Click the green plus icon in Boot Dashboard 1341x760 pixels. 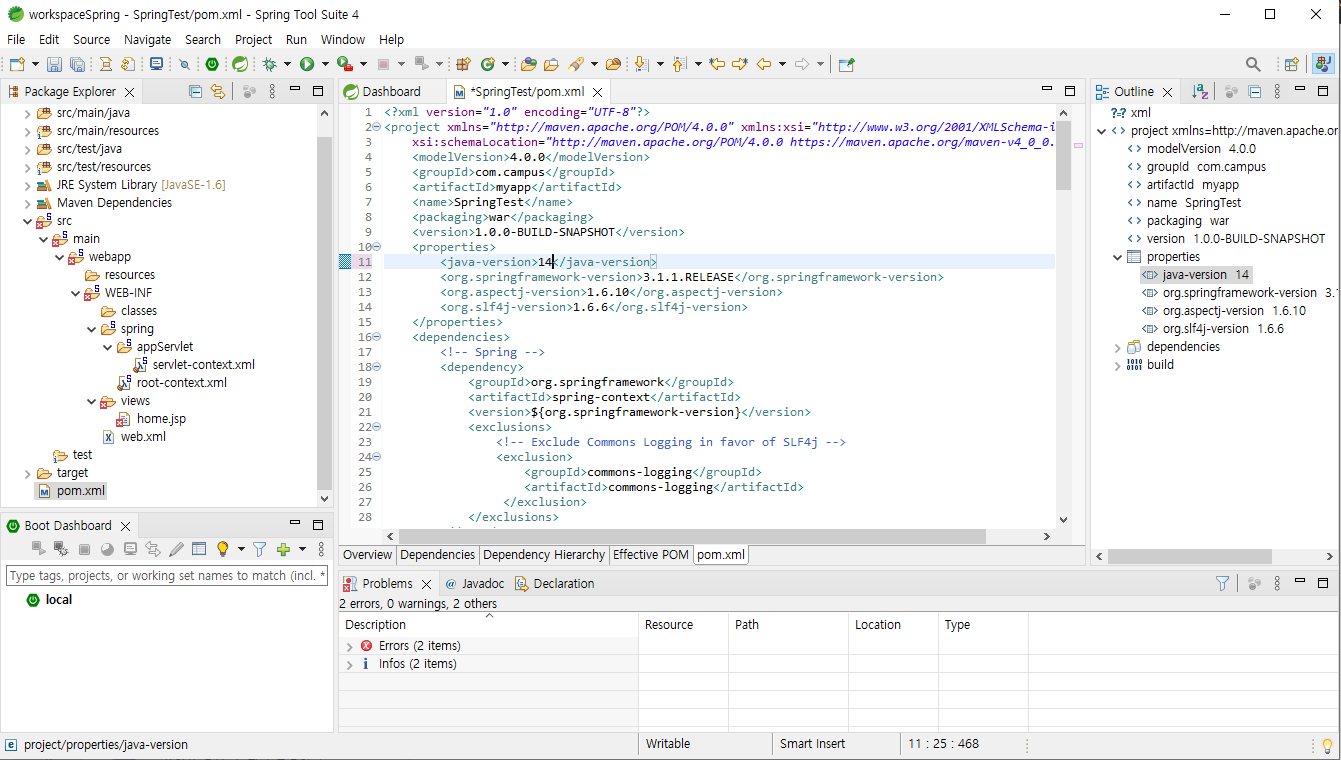[x=284, y=549]
